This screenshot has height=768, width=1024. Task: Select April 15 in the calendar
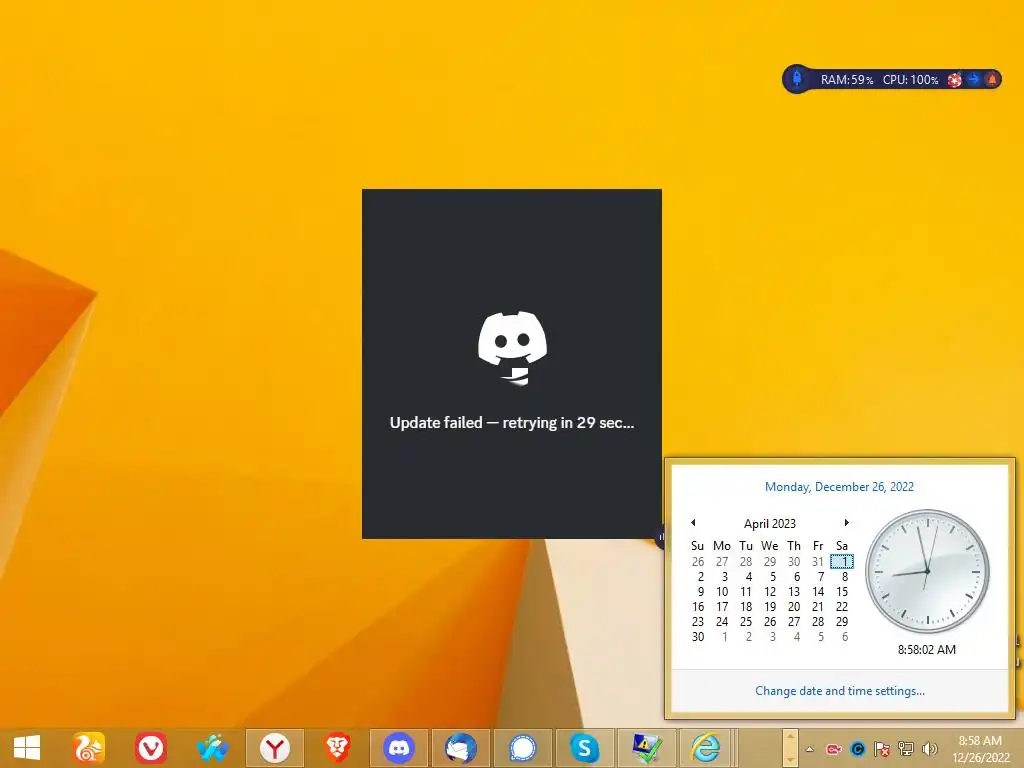(842, 592)
